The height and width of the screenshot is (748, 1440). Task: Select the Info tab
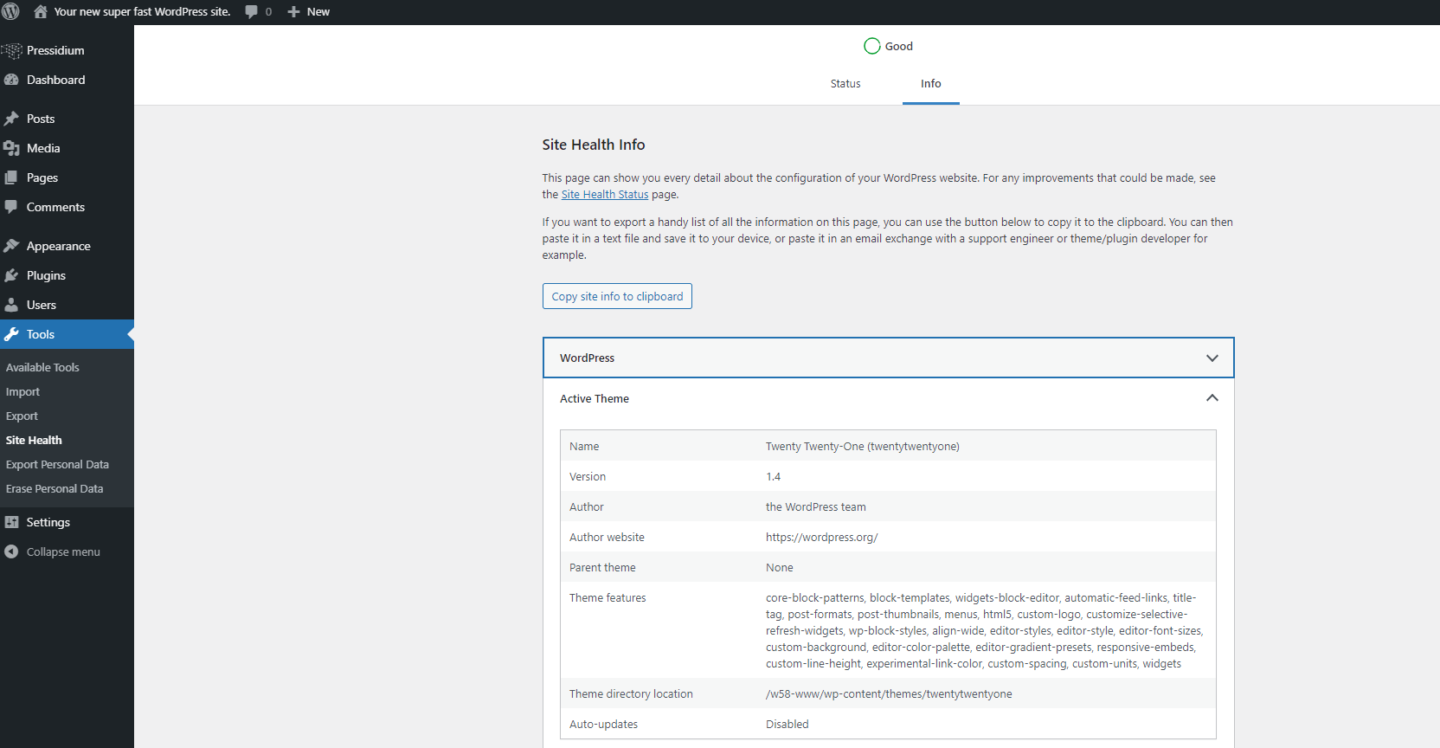tap(931, 84)
